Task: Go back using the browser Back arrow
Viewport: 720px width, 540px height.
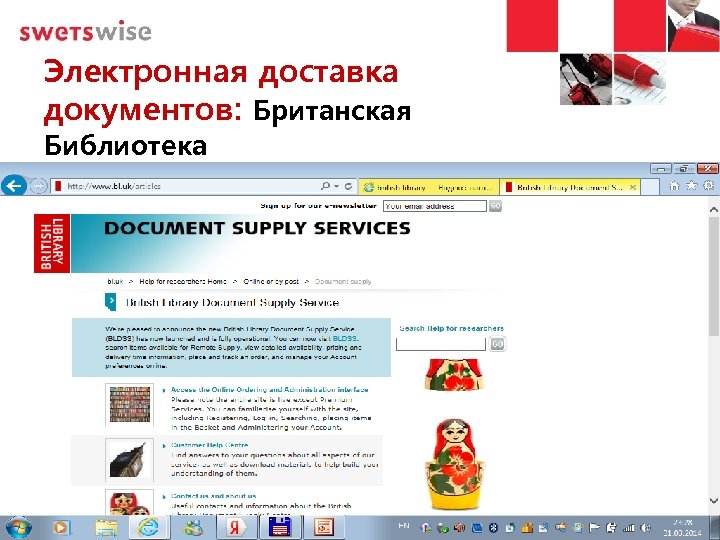Action: (13, 186)
